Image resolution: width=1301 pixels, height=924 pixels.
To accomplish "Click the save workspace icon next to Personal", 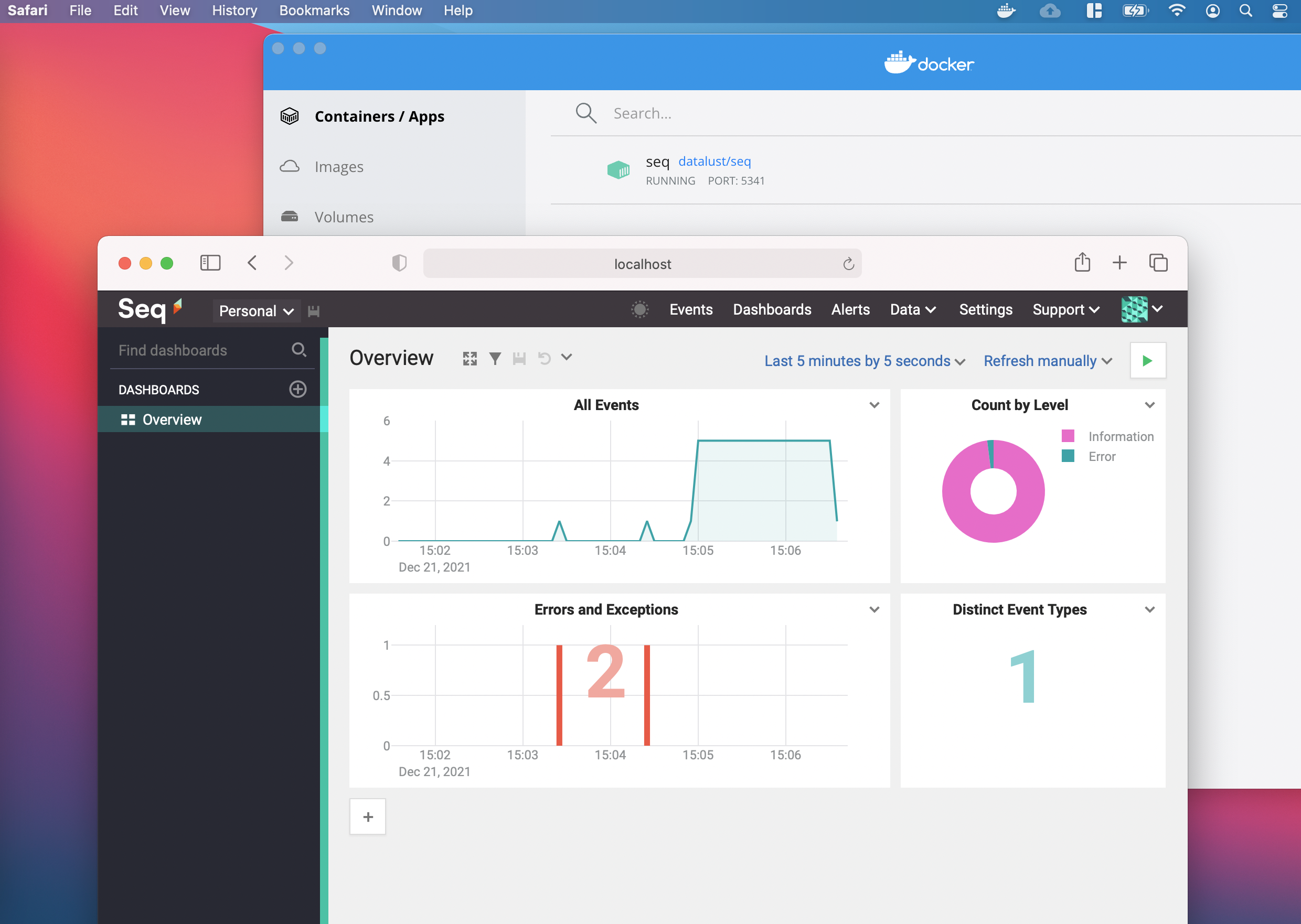I will click(314, 310).
